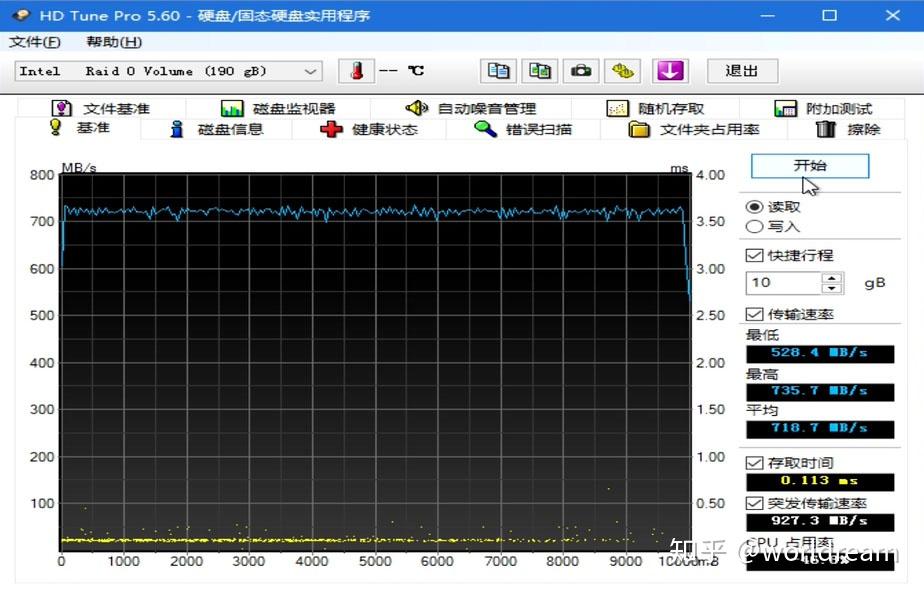Open the purple download arrow icon
924x591 pixels.
[670, 71]
